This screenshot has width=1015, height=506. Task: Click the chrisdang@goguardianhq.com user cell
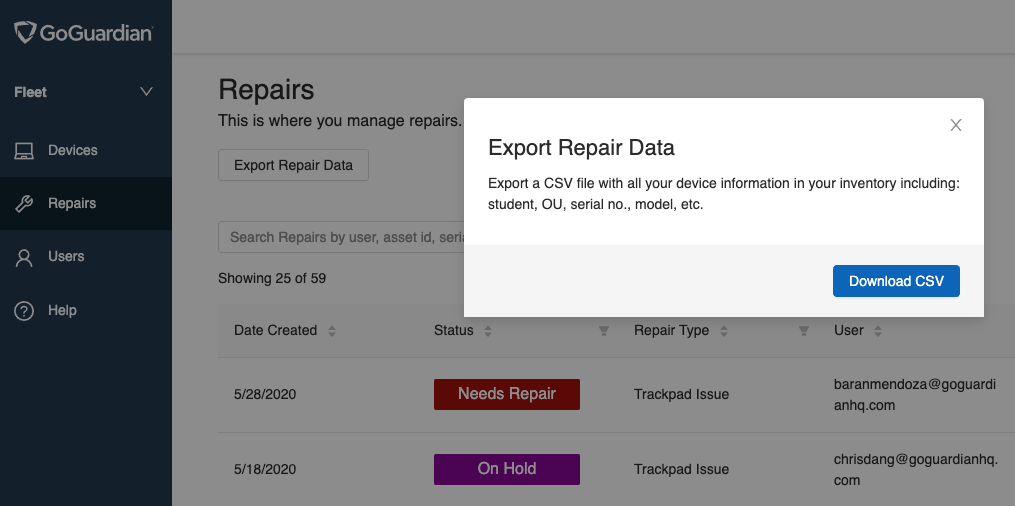tap(916, 470)
